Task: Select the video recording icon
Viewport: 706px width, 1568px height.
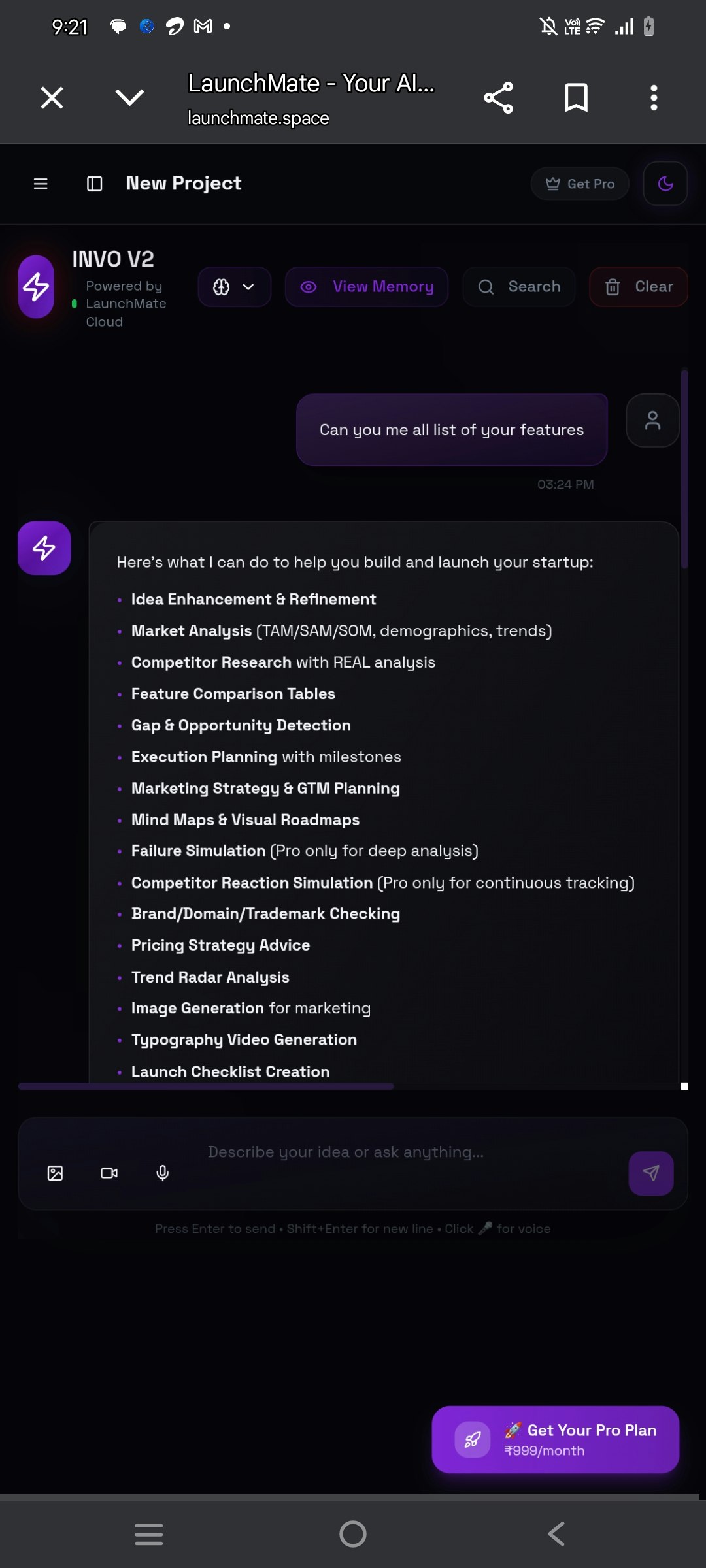Action: (109, 1173)
